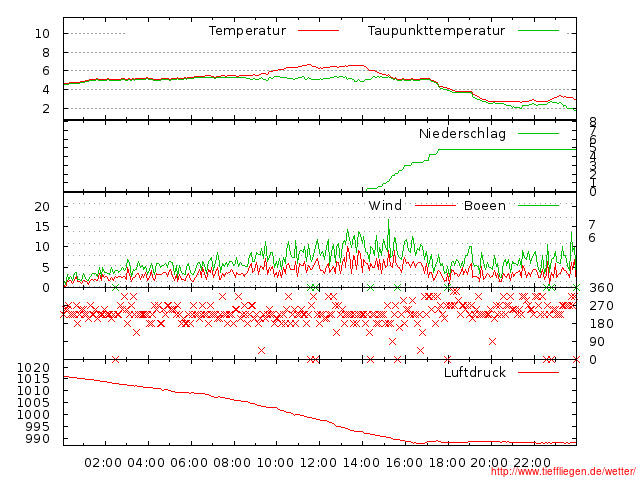Click the 1005 pressure axis value
640x480 pixels.
[33, 402]
